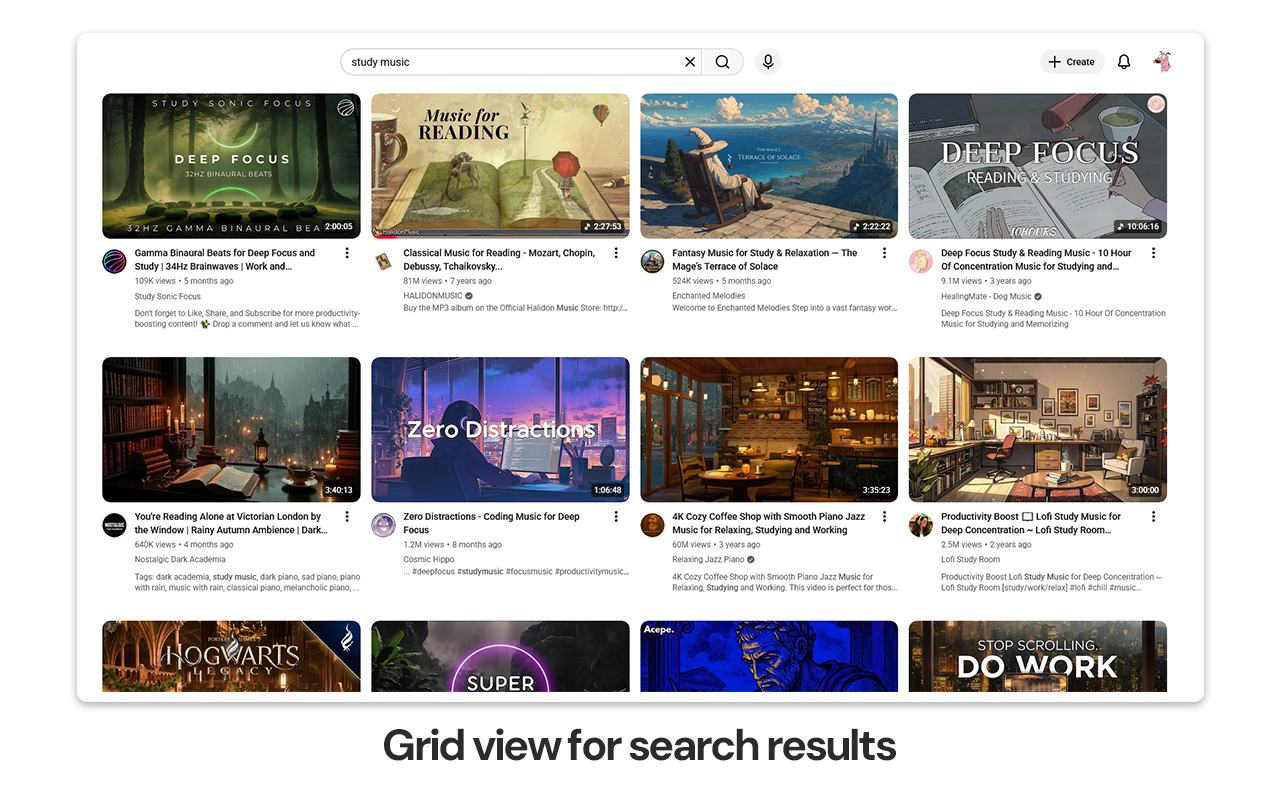1280x800 pixels.
Task: Clear the search text with the X icon
Action: 690,62
